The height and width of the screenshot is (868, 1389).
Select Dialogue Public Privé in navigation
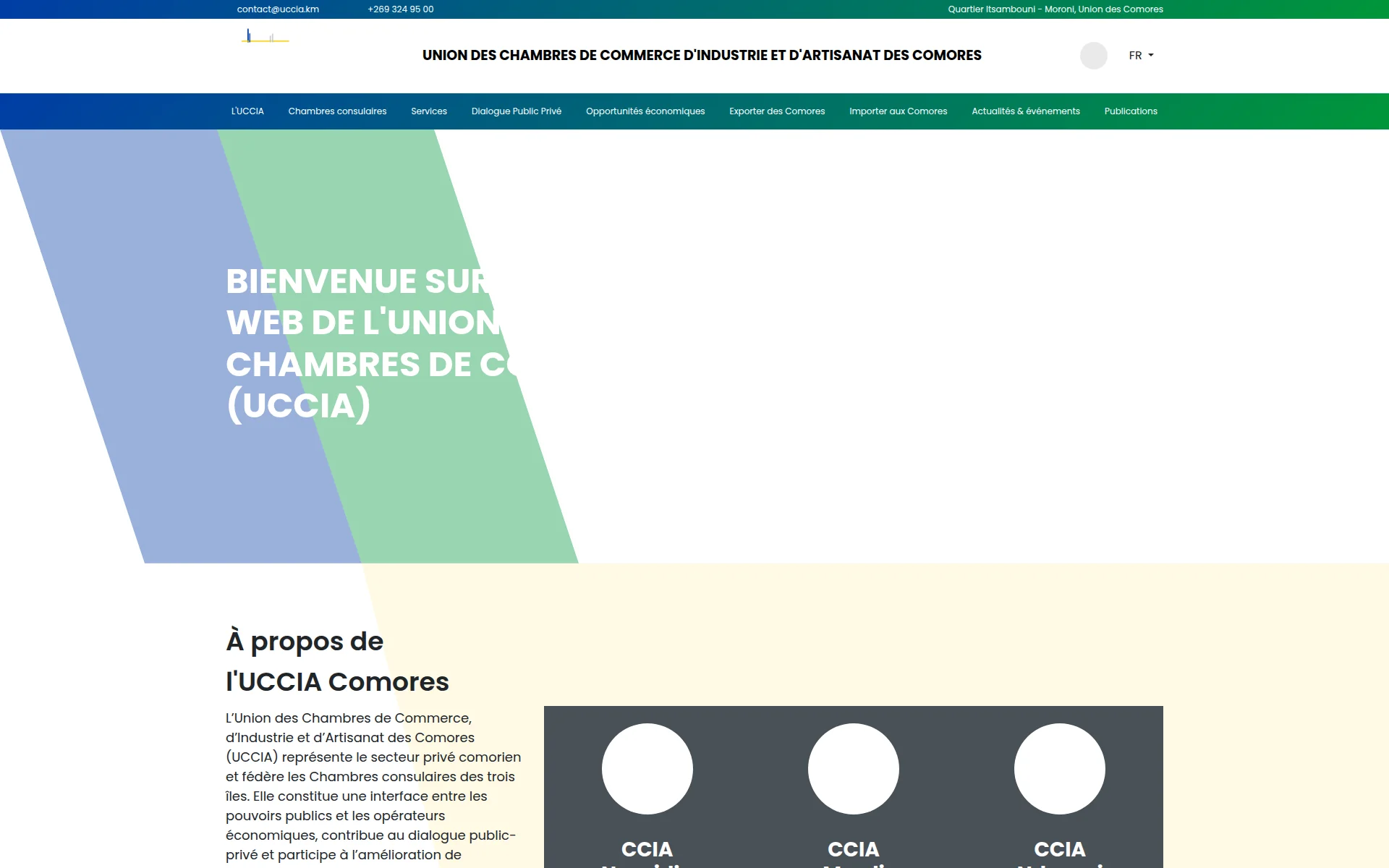pyautogui.click(x=517, y=111)
